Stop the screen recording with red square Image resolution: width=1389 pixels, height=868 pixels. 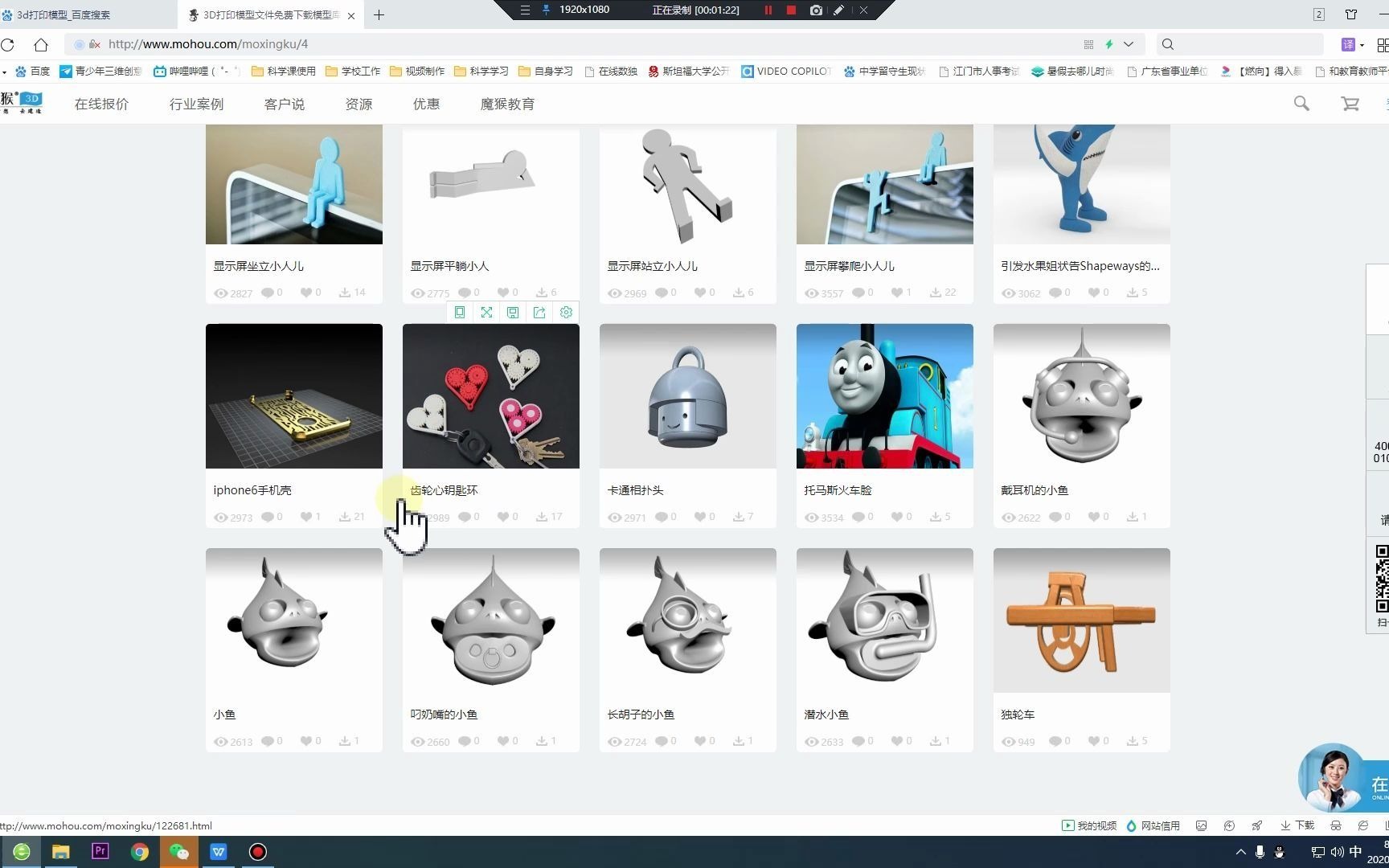coord(791,10)
